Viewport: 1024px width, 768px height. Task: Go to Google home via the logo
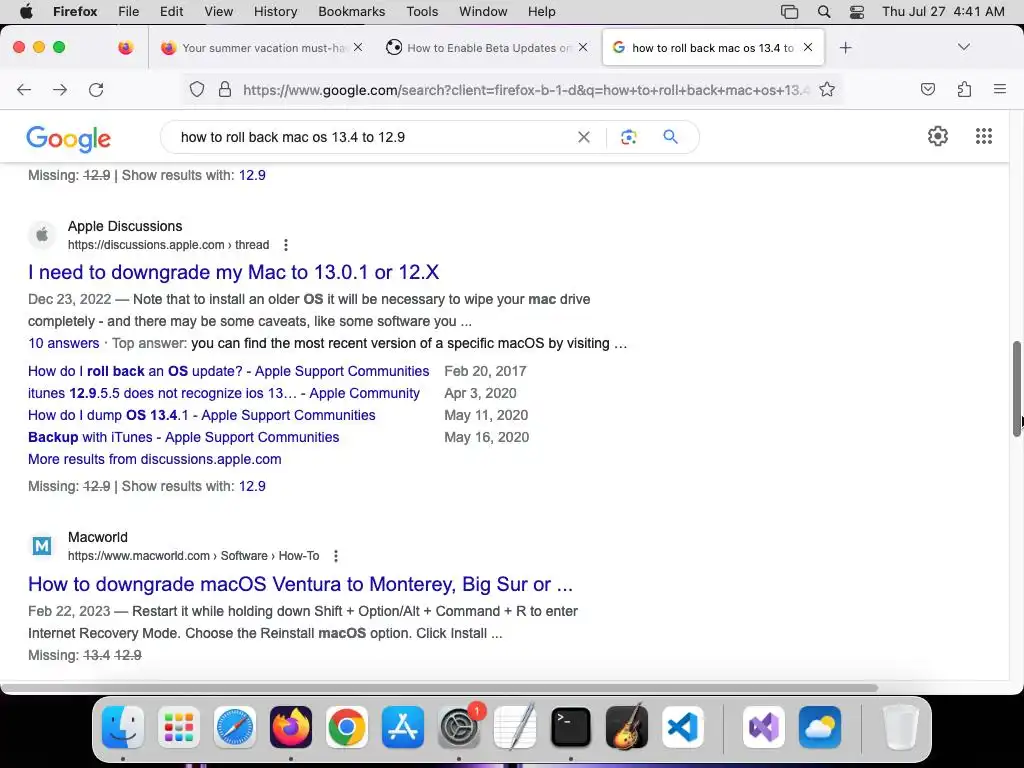click(x=69, y=138)
